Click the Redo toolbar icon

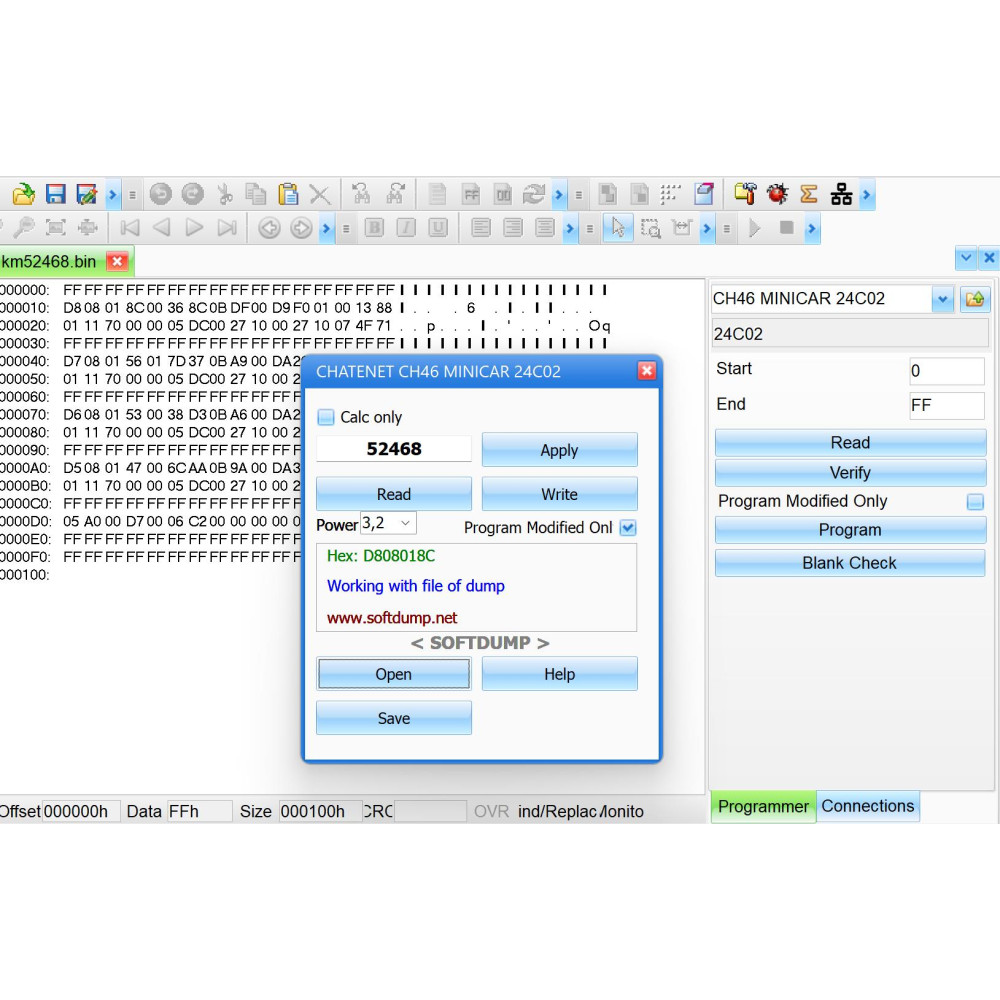tap(193, 194)
